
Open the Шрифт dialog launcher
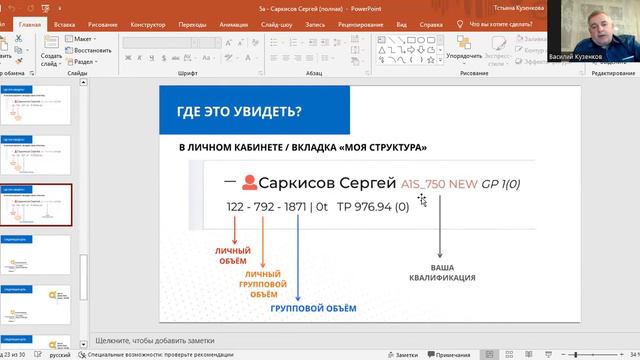(x=260, y=73)
